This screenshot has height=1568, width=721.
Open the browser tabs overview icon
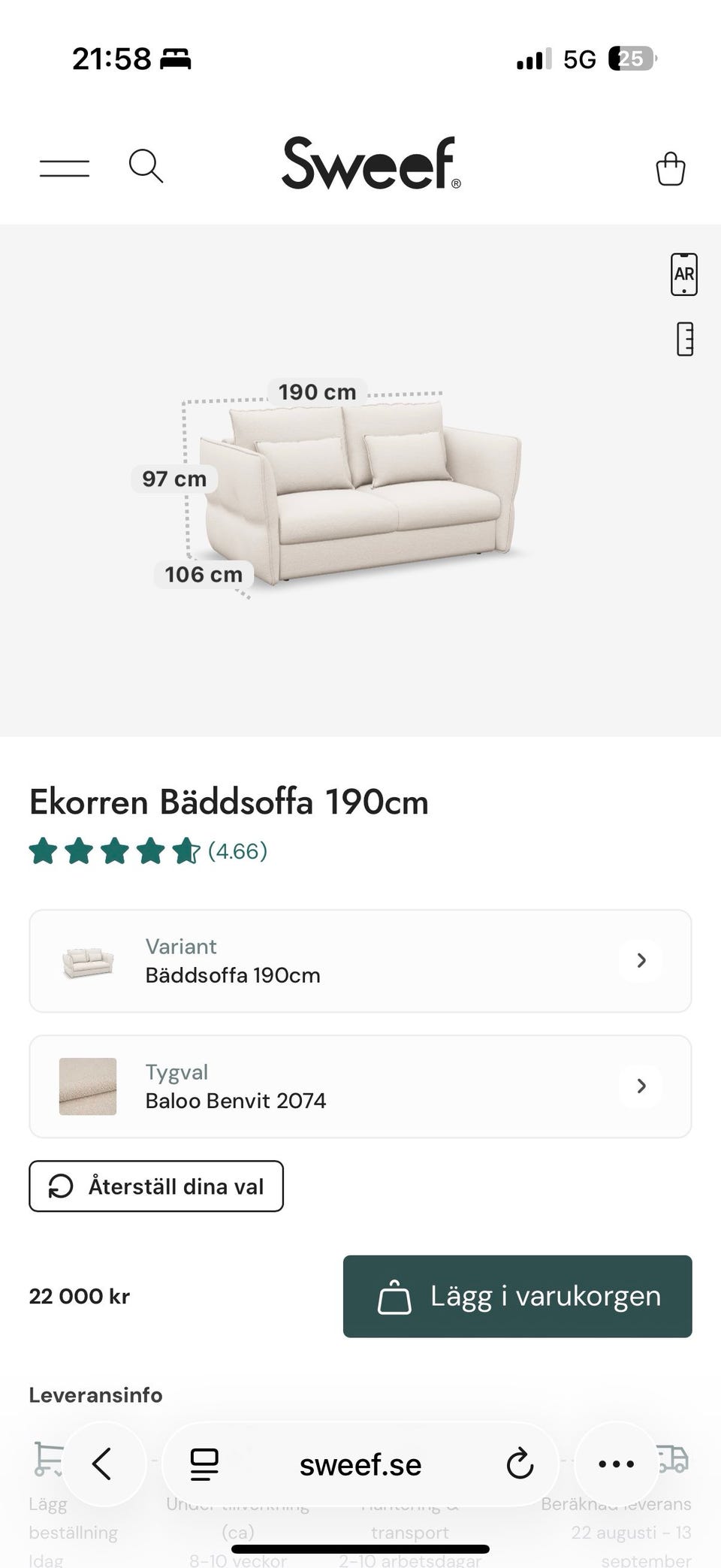(204, 1464)
